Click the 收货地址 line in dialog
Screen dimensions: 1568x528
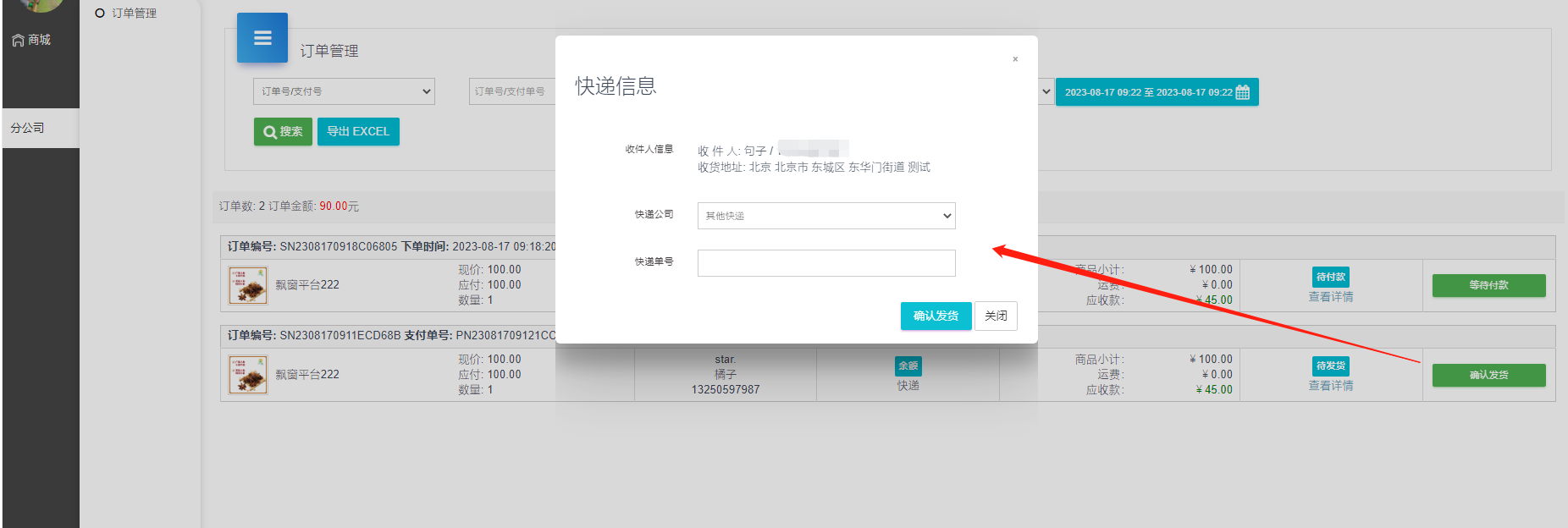pos(814,168)
